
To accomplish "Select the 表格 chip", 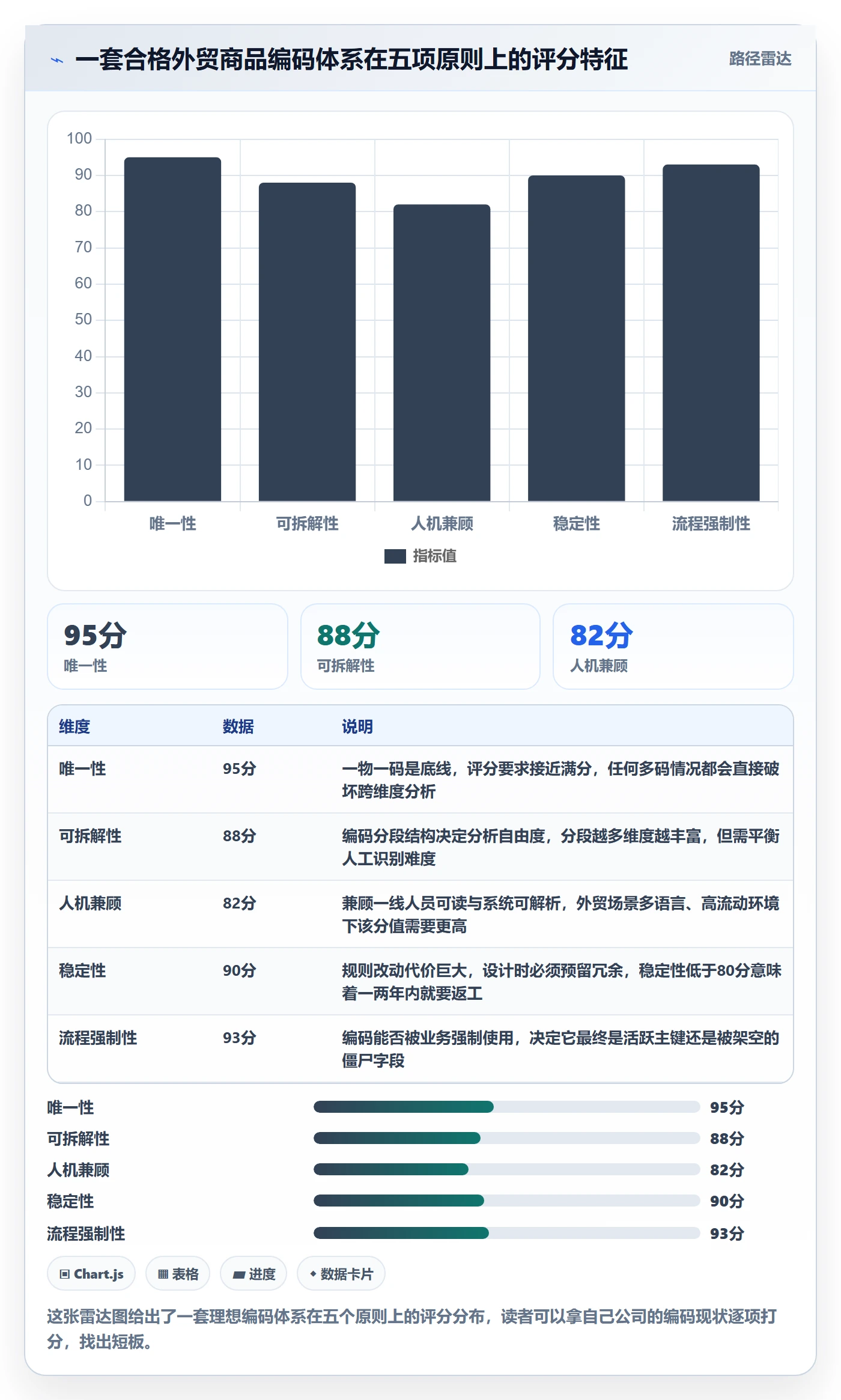I will (178, 1274).
